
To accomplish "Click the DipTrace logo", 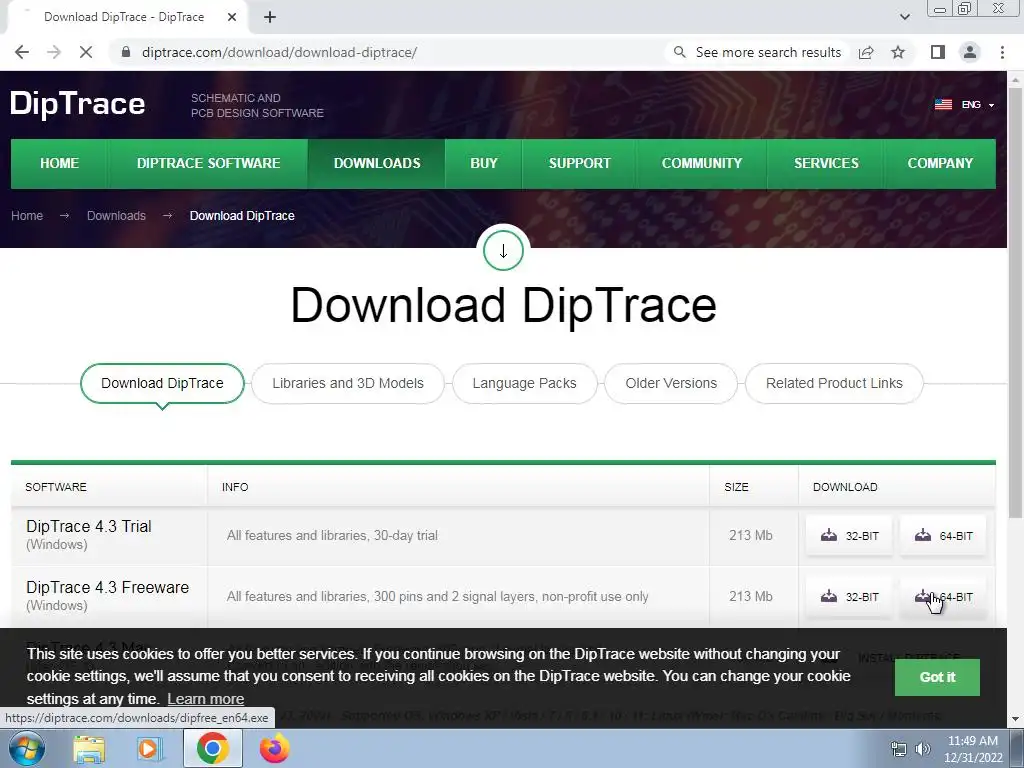I will point(77,104).
